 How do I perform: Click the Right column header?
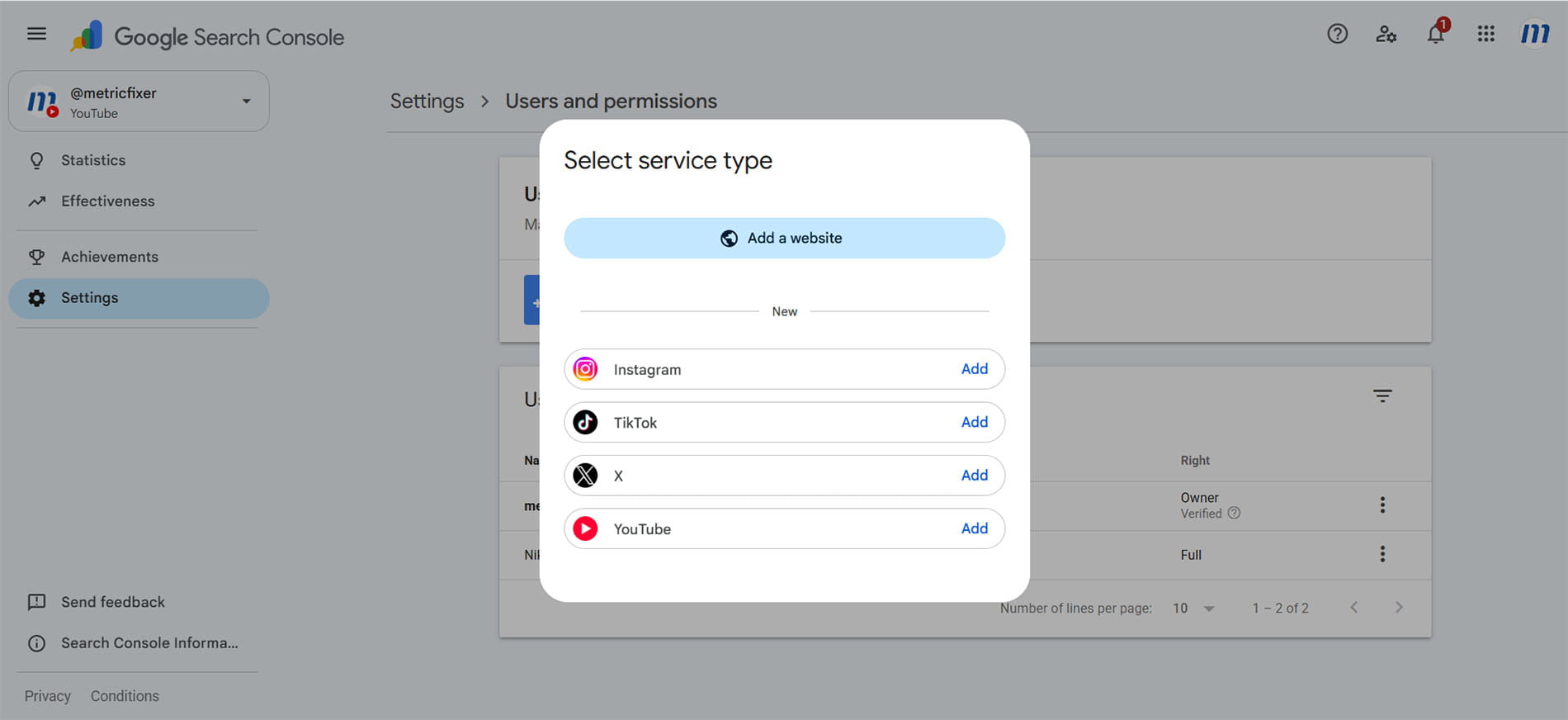[x=1194, y=461]
